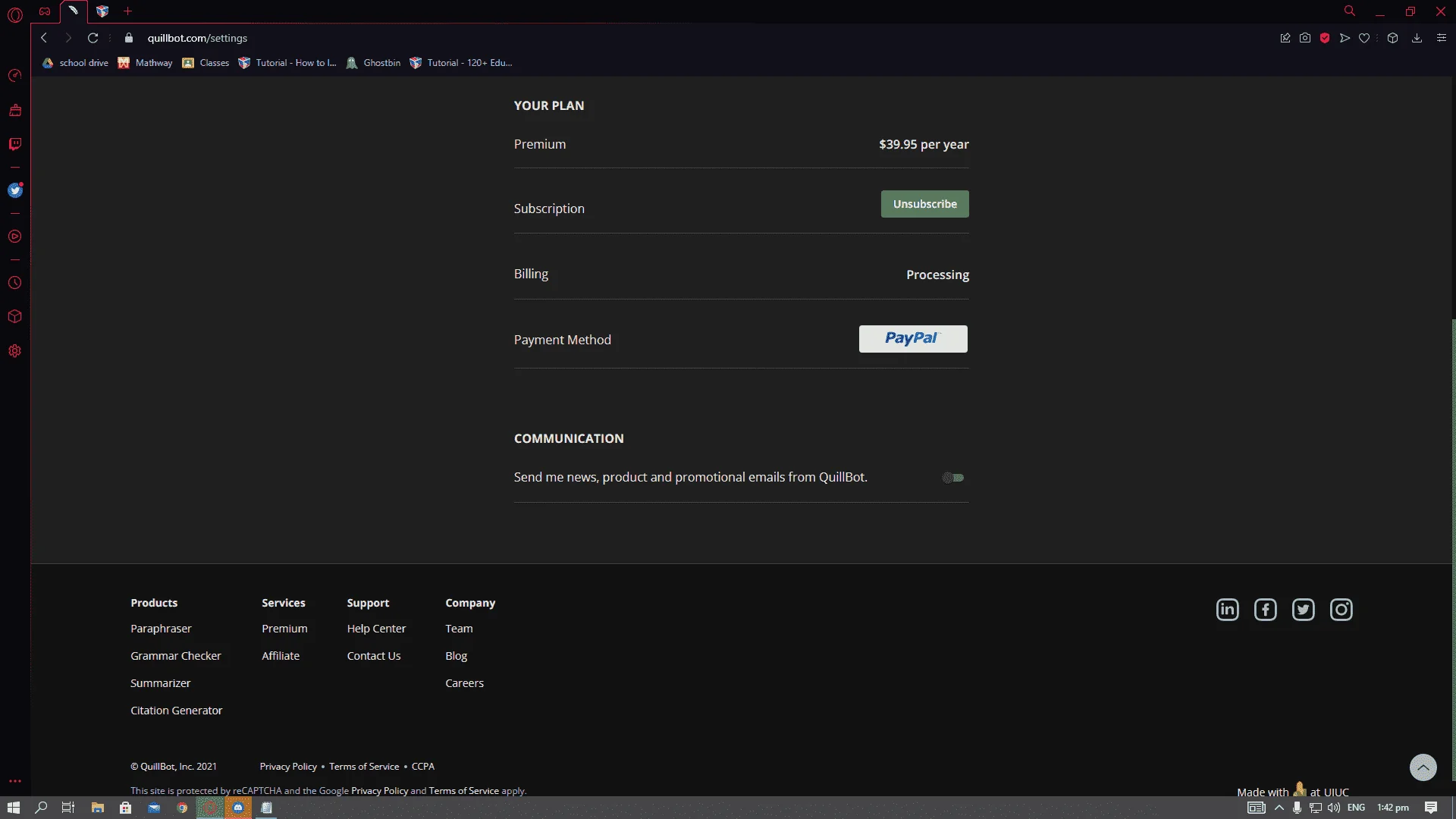The height and width of the screenshot is (819, 1456).
Task: Open the Help Center link
Action: (377, 629)
